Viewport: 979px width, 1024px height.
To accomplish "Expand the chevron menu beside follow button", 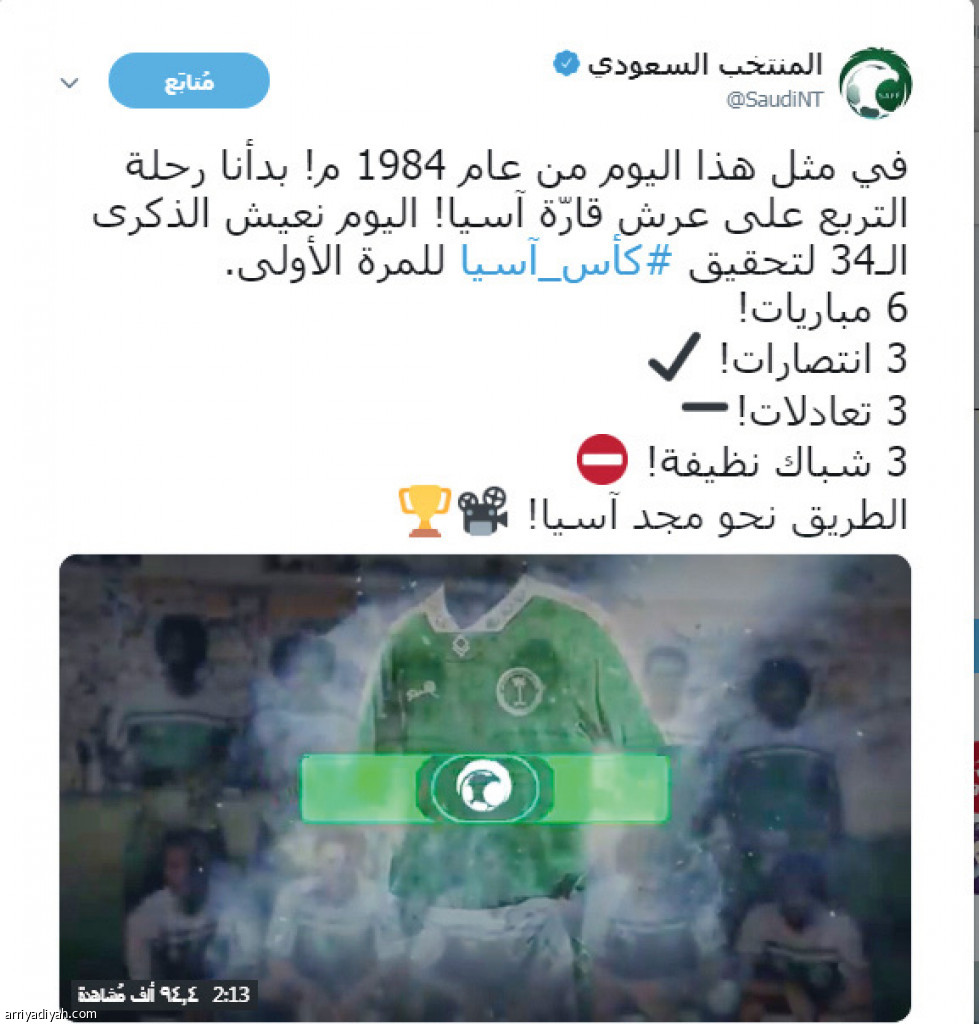I will [69, 83].
